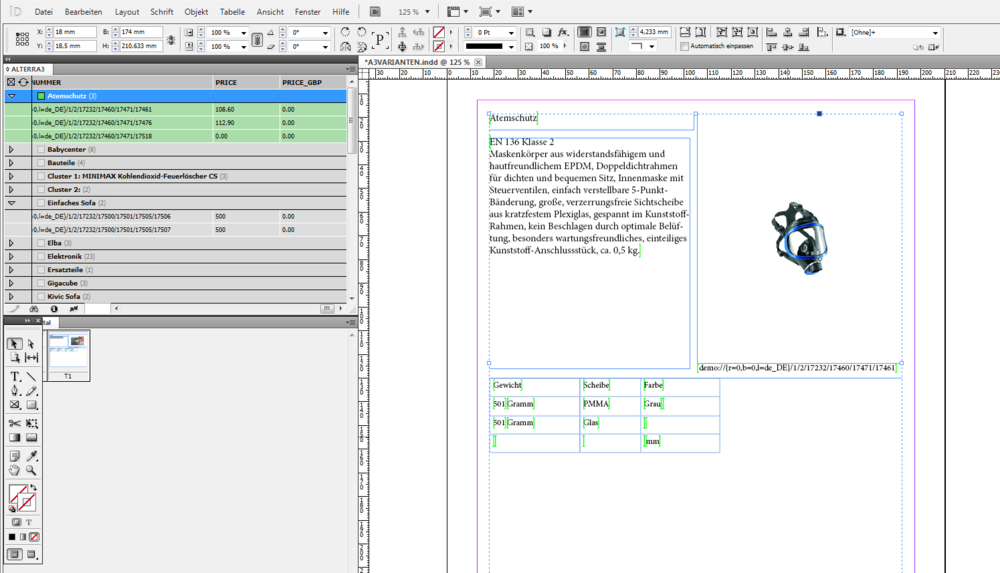
Task: Select the Eyedropper tool
Action: tap(32, 456)
